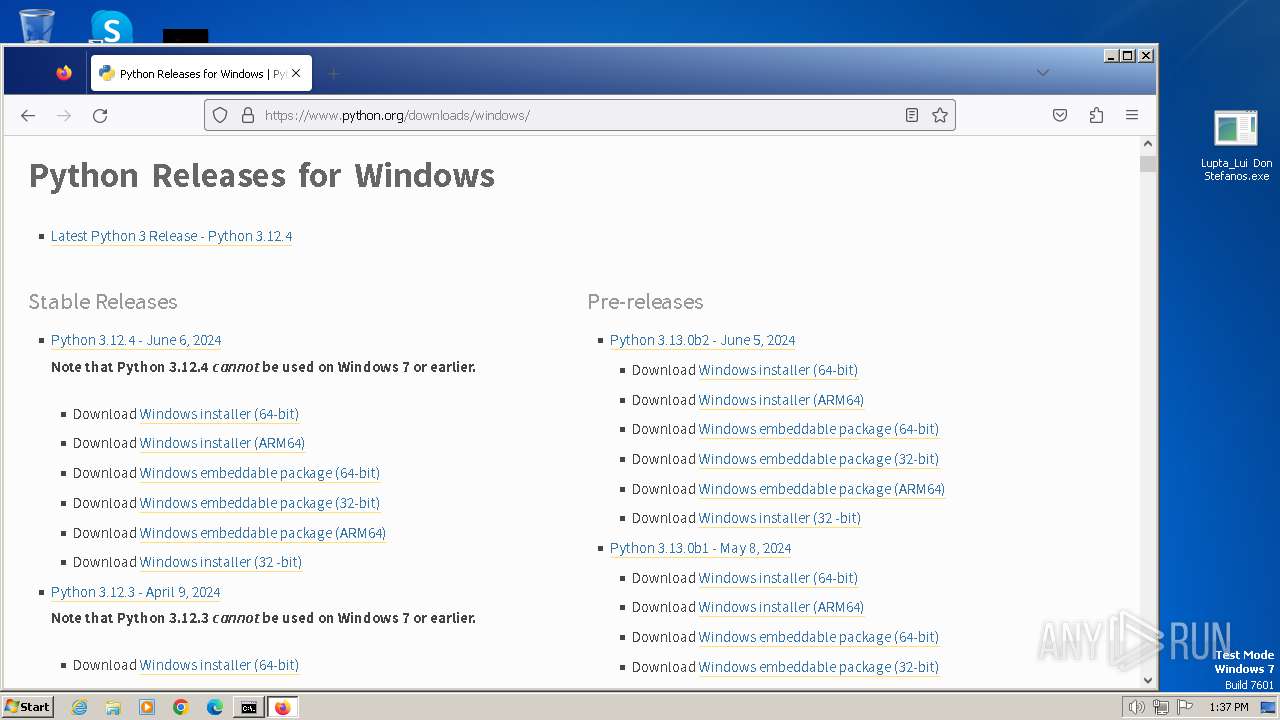View site security padlock information
The height and width of the screenshot is (720, 1280).
248,115
